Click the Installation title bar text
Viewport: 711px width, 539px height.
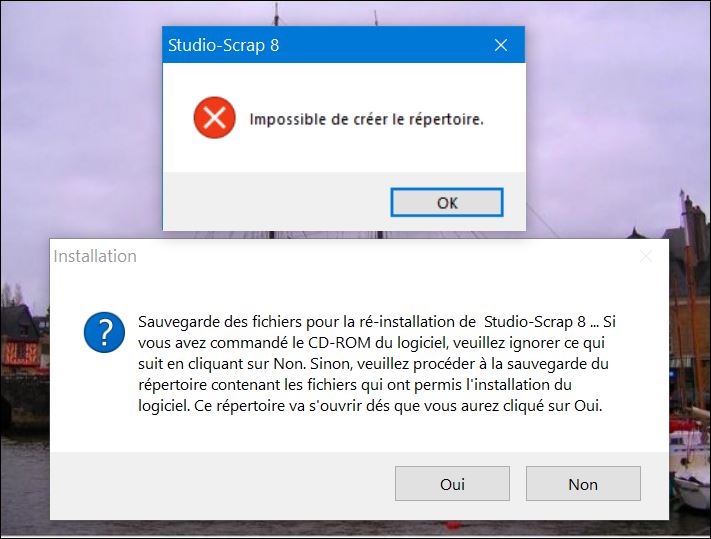95,257
